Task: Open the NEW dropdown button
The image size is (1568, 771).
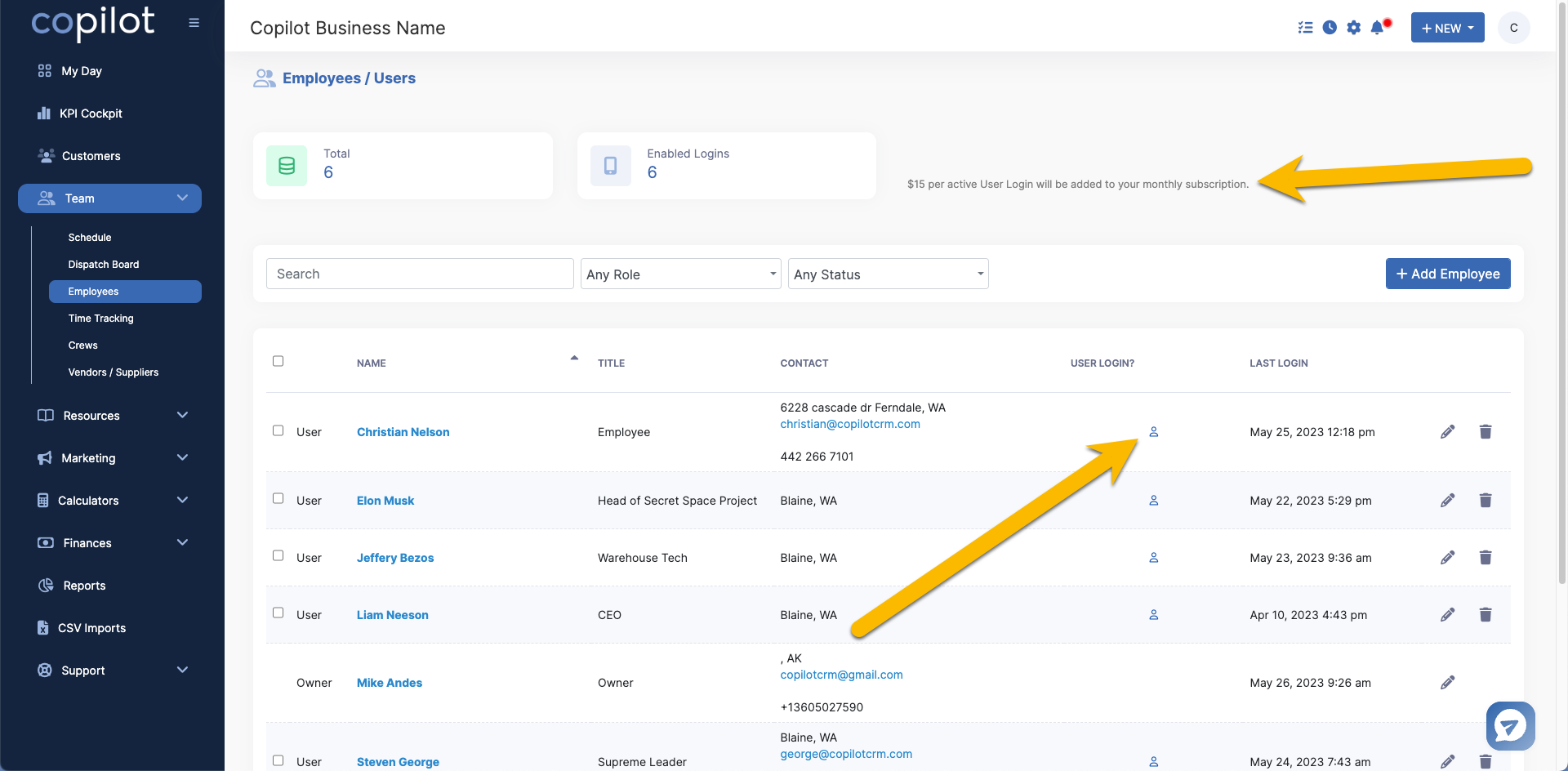Action: (1447, 28)
